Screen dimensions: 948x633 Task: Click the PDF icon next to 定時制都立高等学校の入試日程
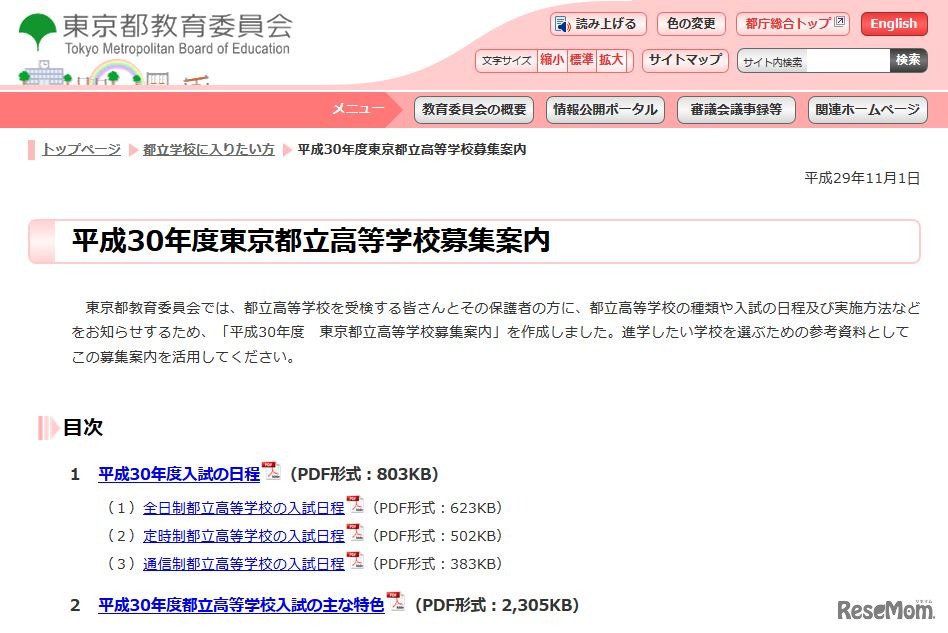355,535
